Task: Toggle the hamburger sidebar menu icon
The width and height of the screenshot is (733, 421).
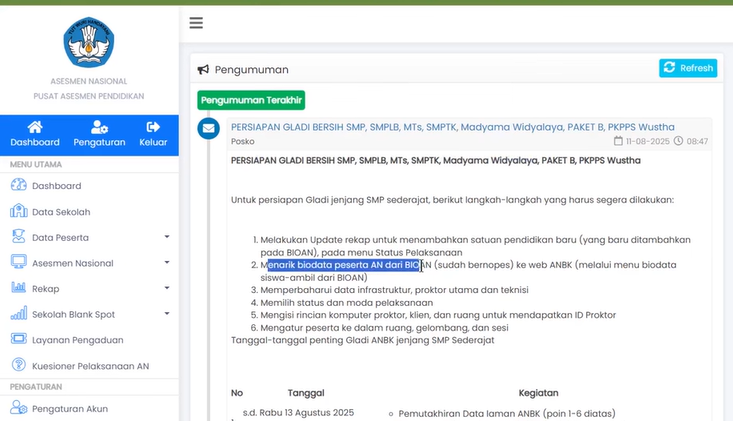Action: pos(196,22)
